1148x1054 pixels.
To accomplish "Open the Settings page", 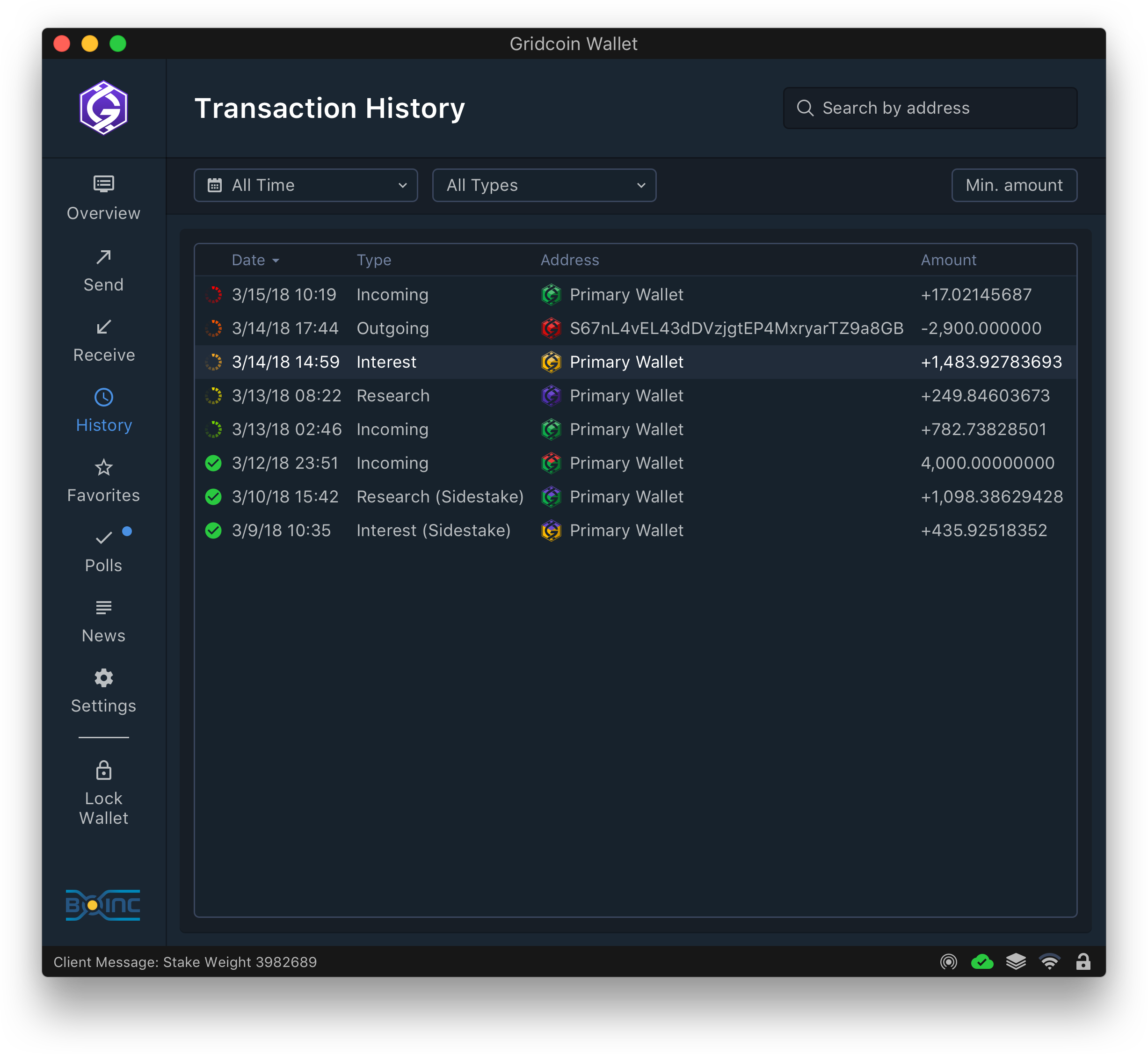I will pyautogui.click(x=103, y=691).
